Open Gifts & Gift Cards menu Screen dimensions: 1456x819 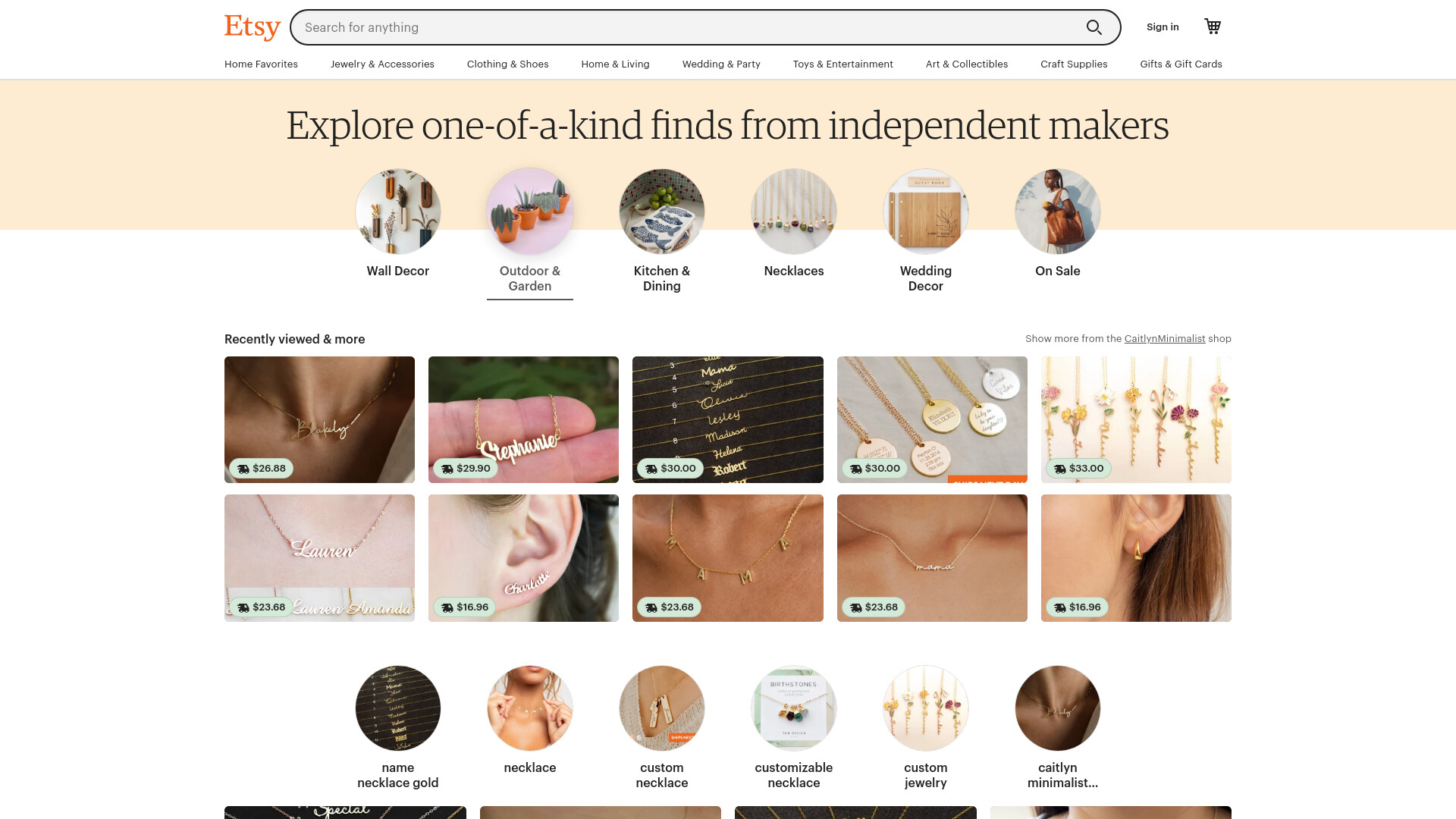pyautogui.click(x=1181, y=64)
